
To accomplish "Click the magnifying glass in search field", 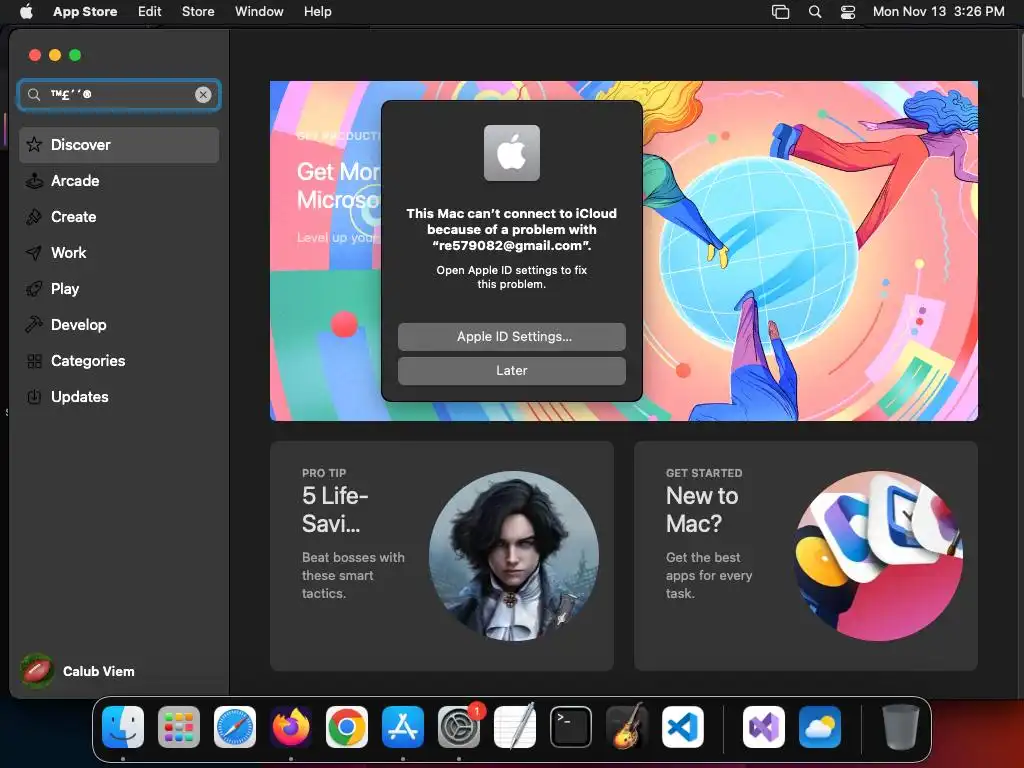I will tap(33, 95).
